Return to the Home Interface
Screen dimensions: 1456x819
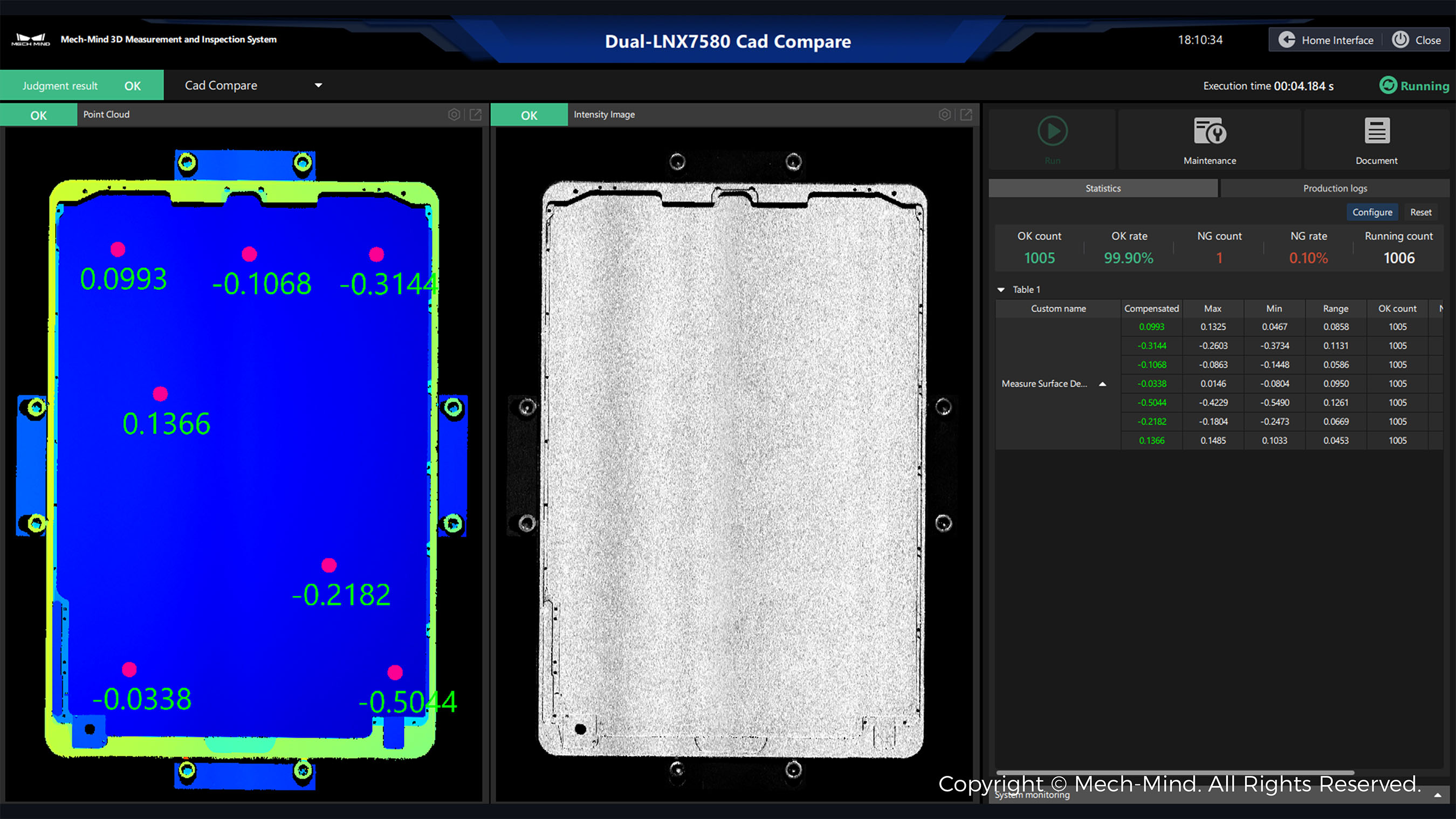tap(1326, 40)
